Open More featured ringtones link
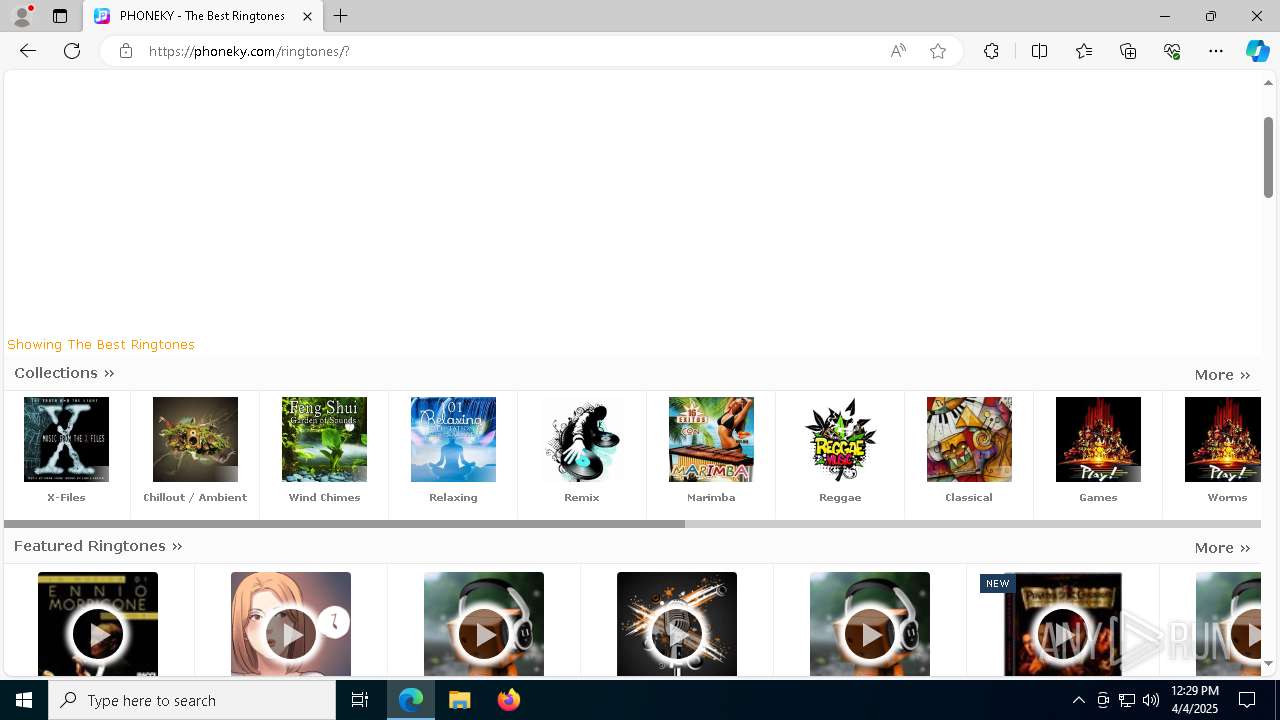Screen dimensions: 1280x720 1222,548
